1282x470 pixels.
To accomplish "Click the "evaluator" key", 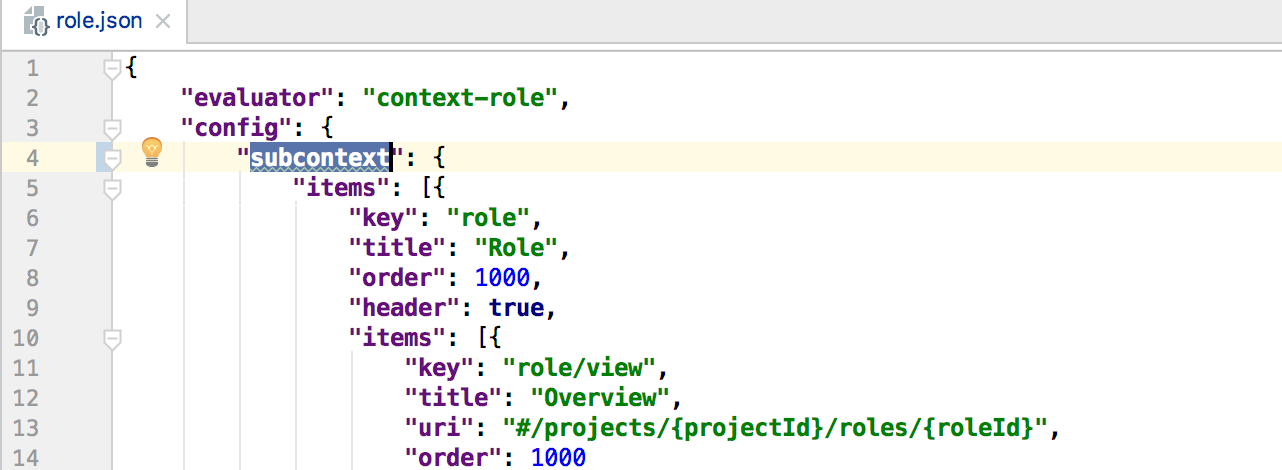I will 256,97.
